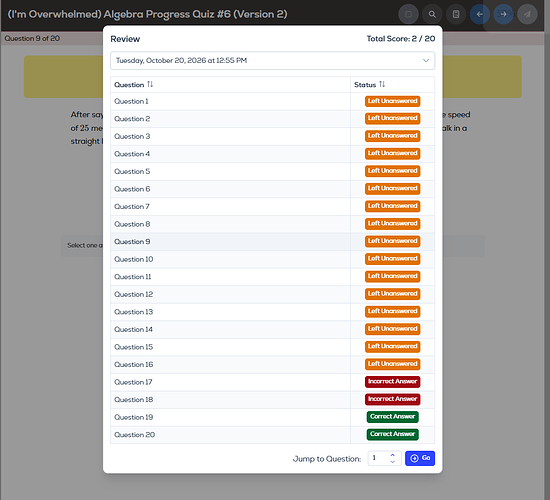Image resolution: width=550 pixels, height=500 pixels.
Task: Click Left Unanswered badge for Question 1
Action: (x=393, y=101)
